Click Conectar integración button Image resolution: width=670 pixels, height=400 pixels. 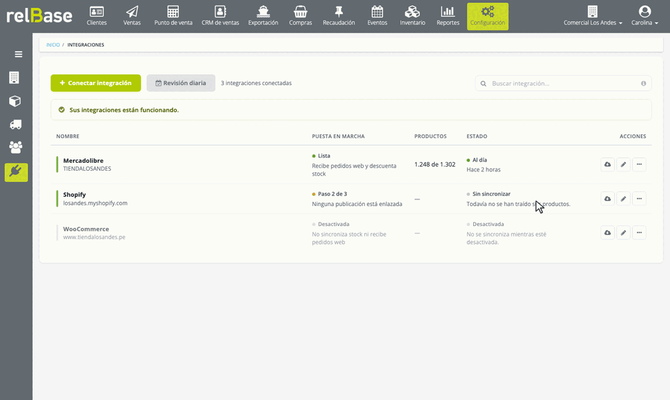(96, 83)
